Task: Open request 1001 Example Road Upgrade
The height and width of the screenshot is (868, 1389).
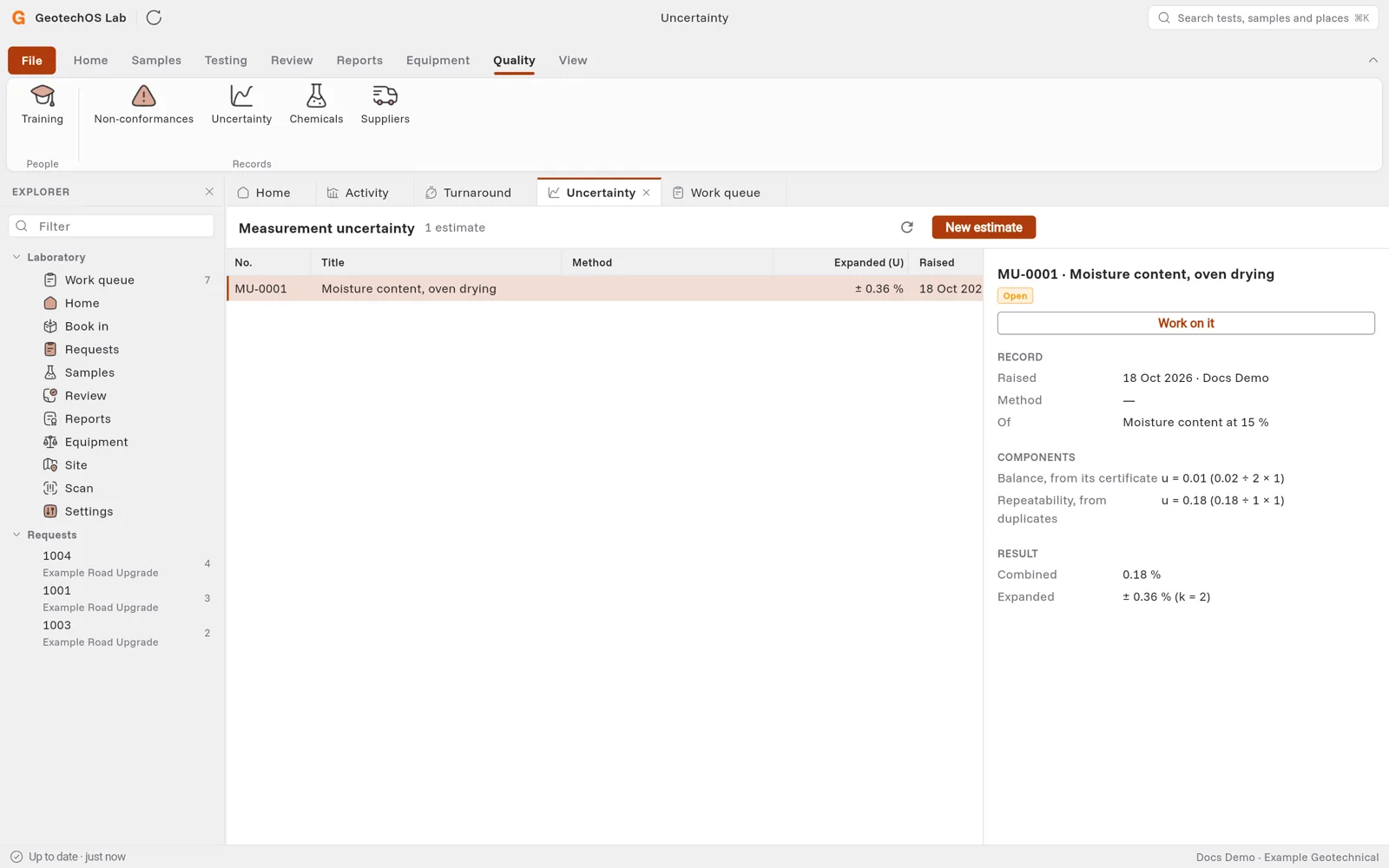Action: coord(112,598)
